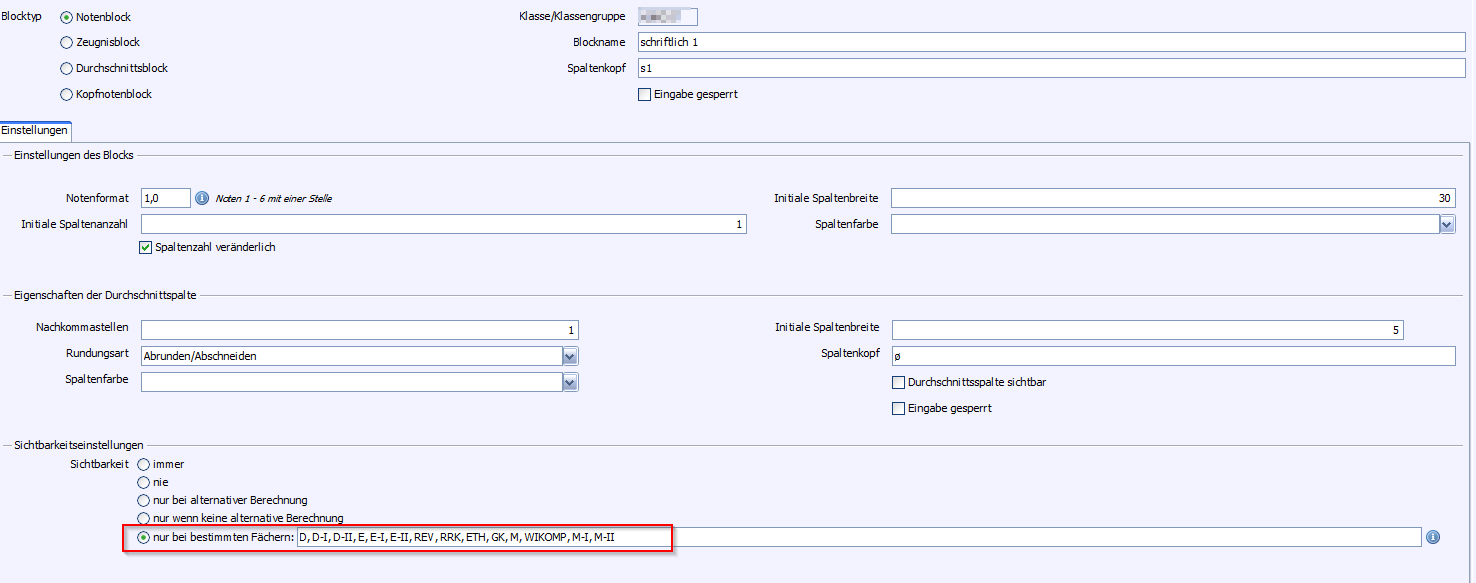Click the Blockname input field

coord(1050,42)
